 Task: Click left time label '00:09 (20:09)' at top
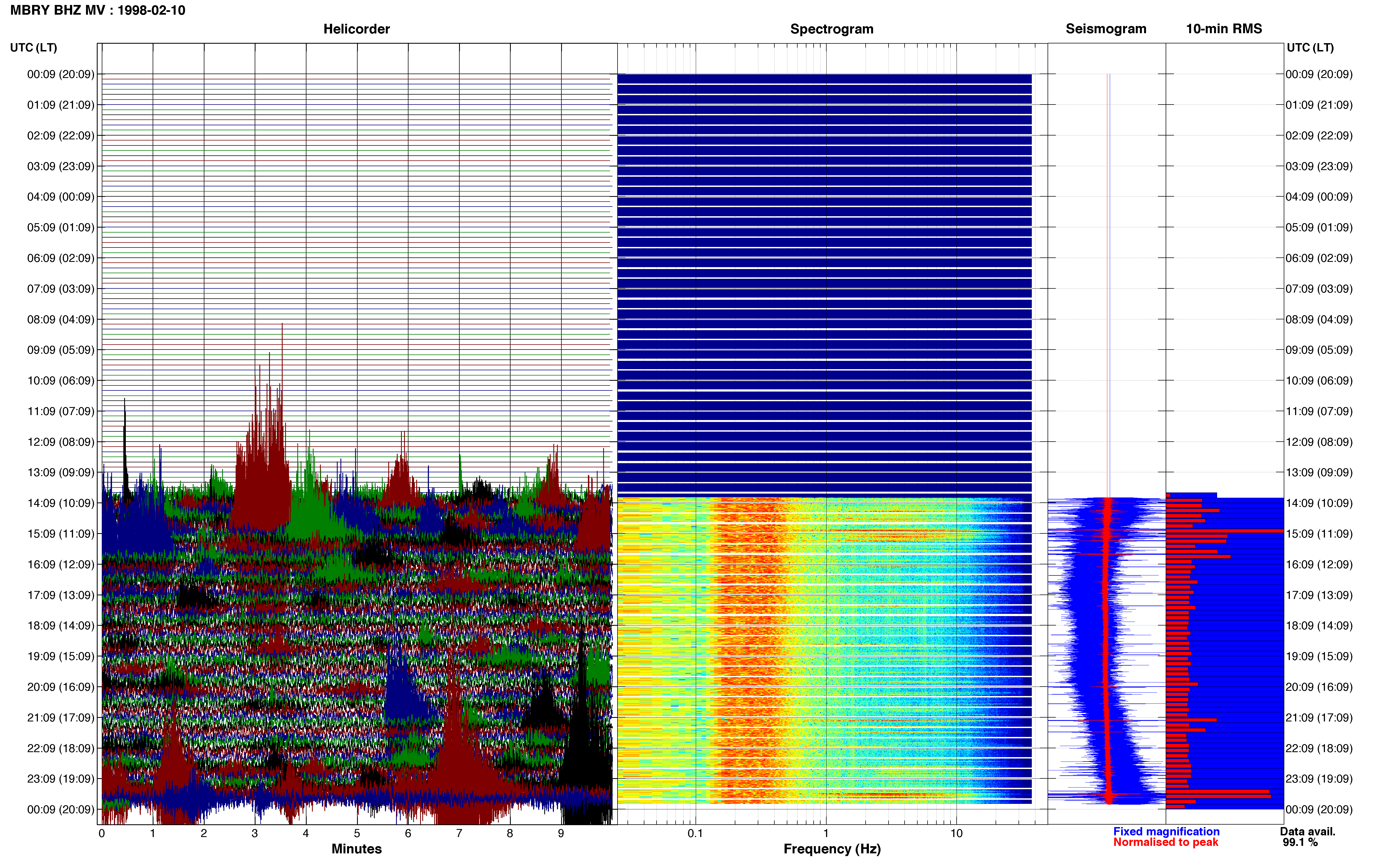click(61, 74)
